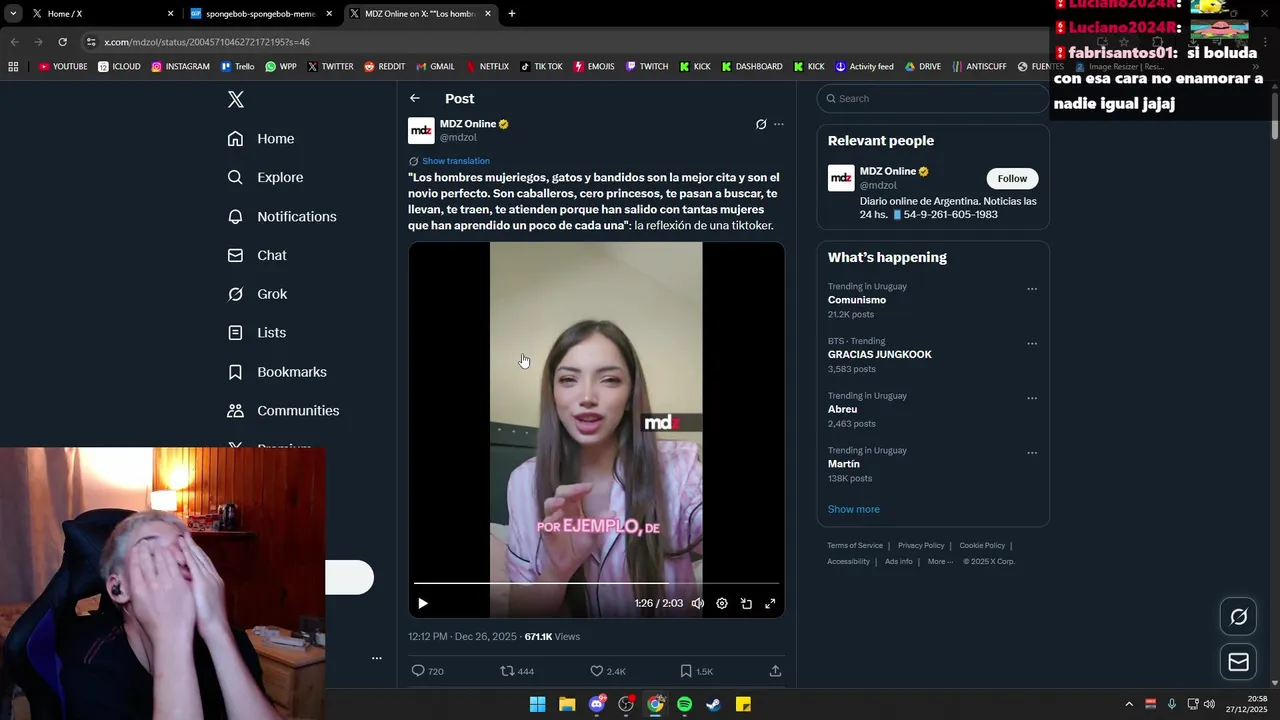The width and height of the screenshot is (1280, 720).
Task: Click the Grok icon on the post header
Action: pos(761,124)
